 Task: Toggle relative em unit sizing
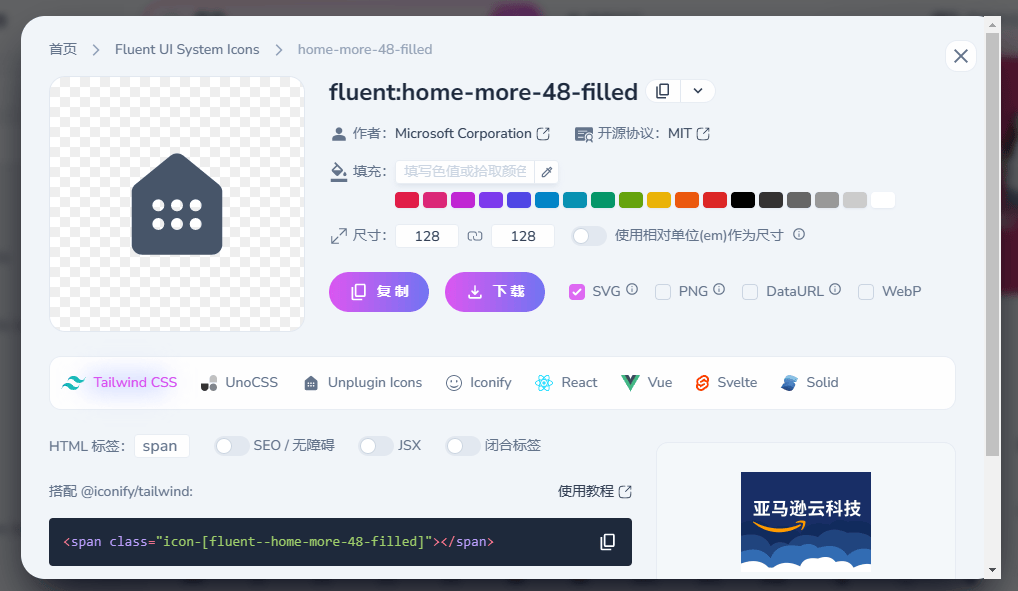(589, 236)
